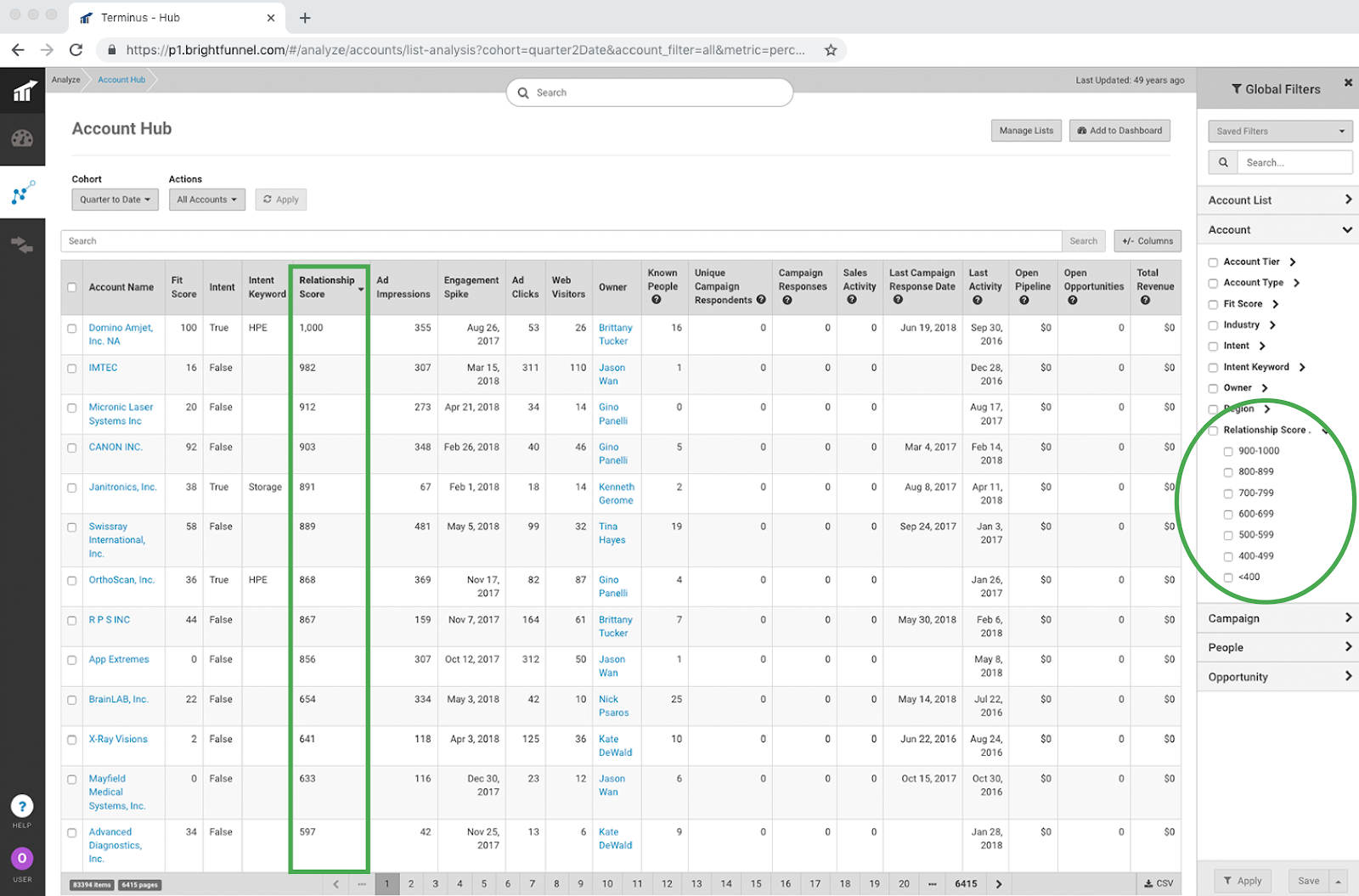Image resolution: width=1359 pixels, height=896 pixels.
Task: Open a new browser tab with plus
Action: click(305, 18)
